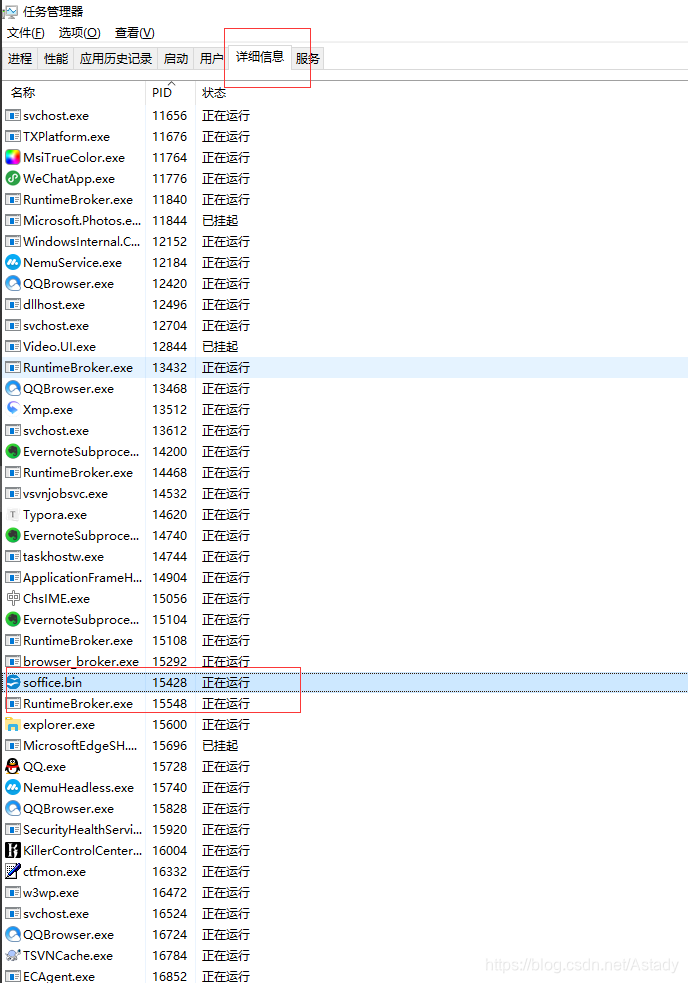Click the ChsIME.exe input method icon
Screen dimensions: 688x983
(13, 599)
